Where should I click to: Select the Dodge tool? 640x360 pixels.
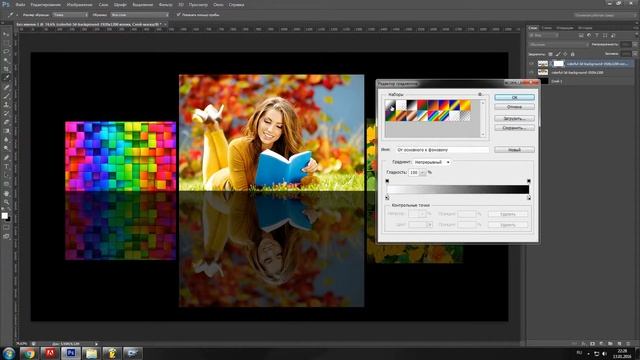tap(6, 149)
